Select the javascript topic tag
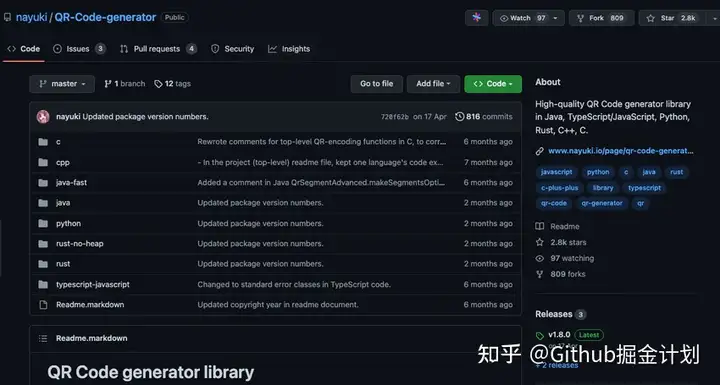Screen dimensions: 720x385 tap(557, 172)
